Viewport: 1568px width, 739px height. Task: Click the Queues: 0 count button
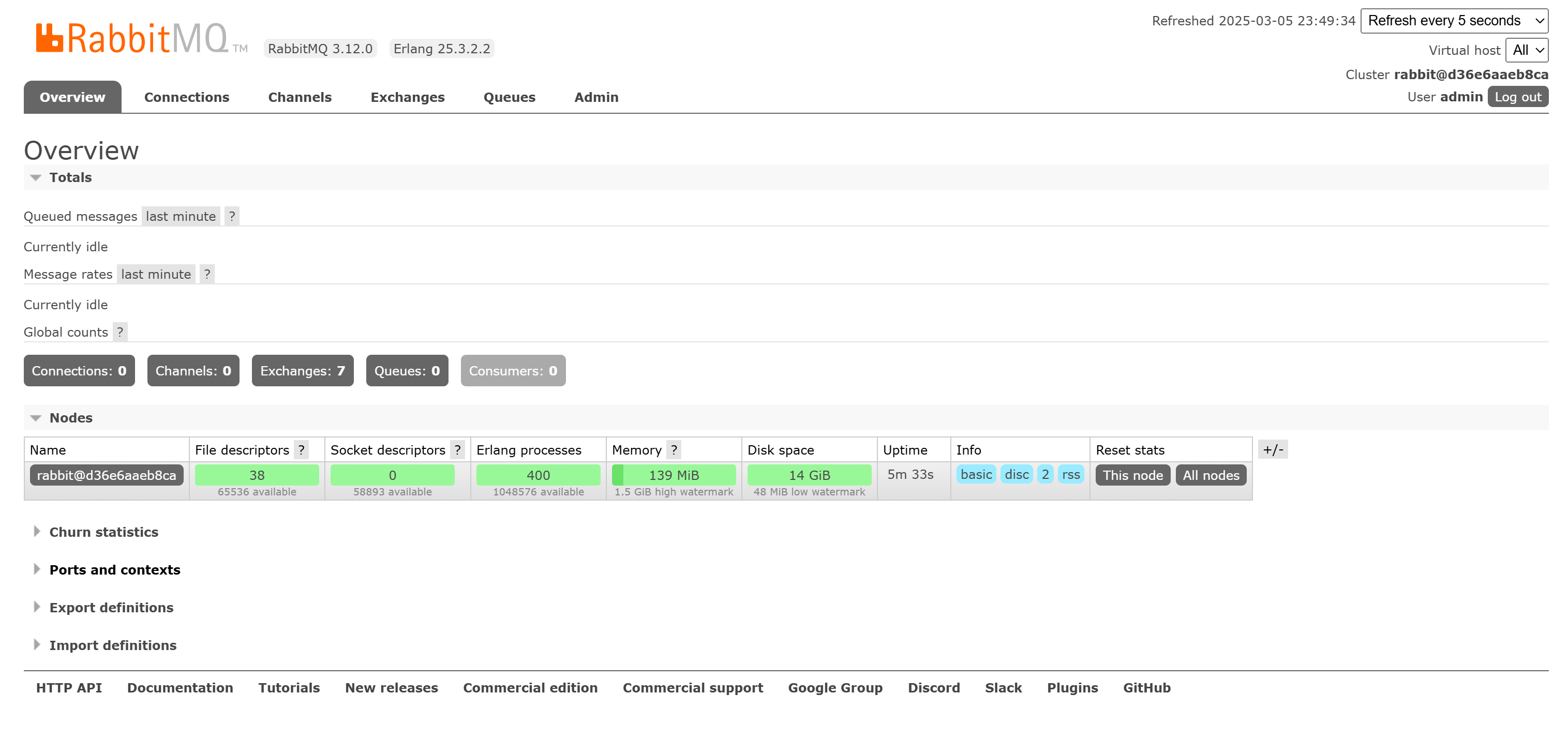[x=407, y=371]
